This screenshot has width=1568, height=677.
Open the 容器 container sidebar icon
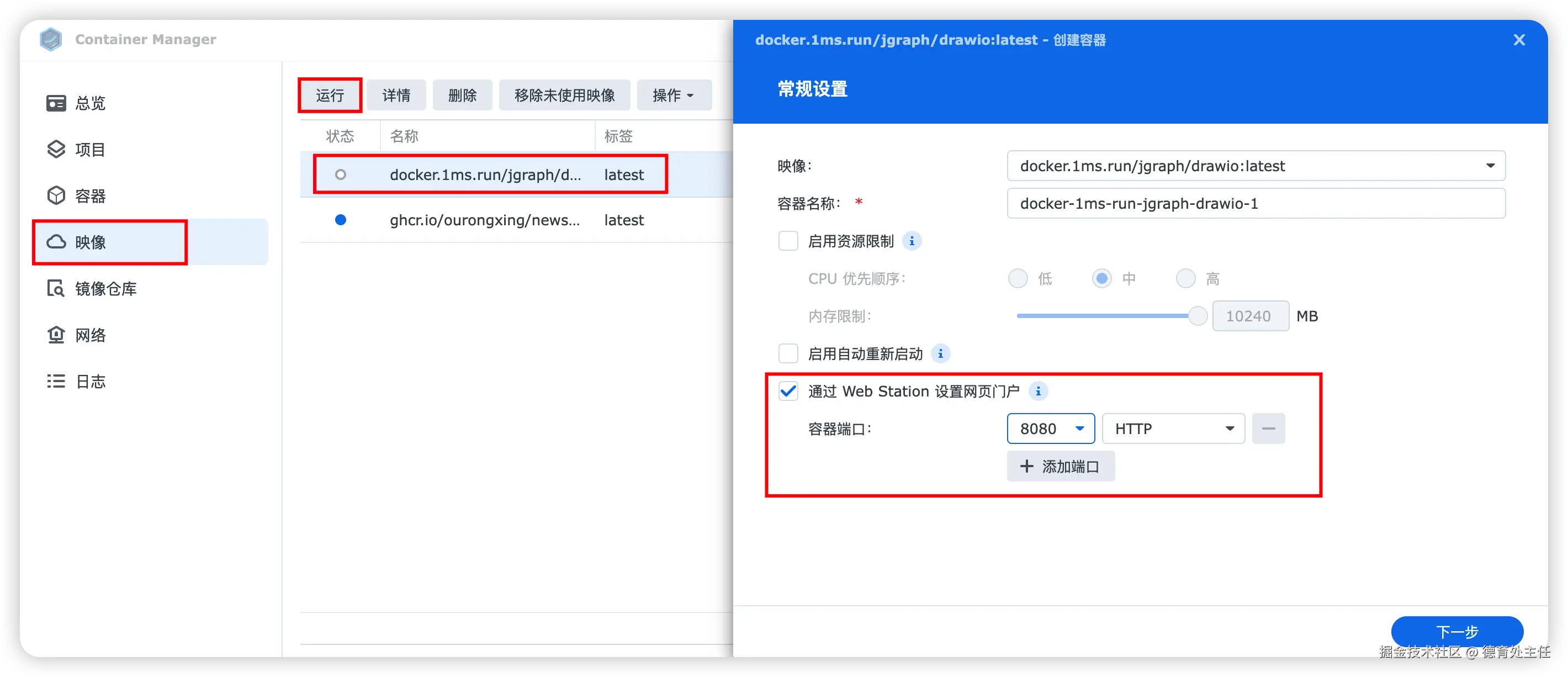(x=56, y=195)
